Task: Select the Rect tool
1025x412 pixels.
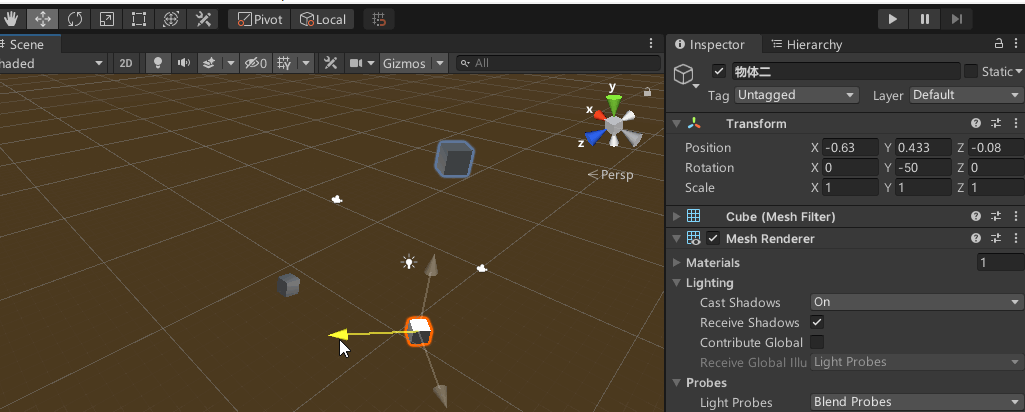Action: (x=139, y=19)
